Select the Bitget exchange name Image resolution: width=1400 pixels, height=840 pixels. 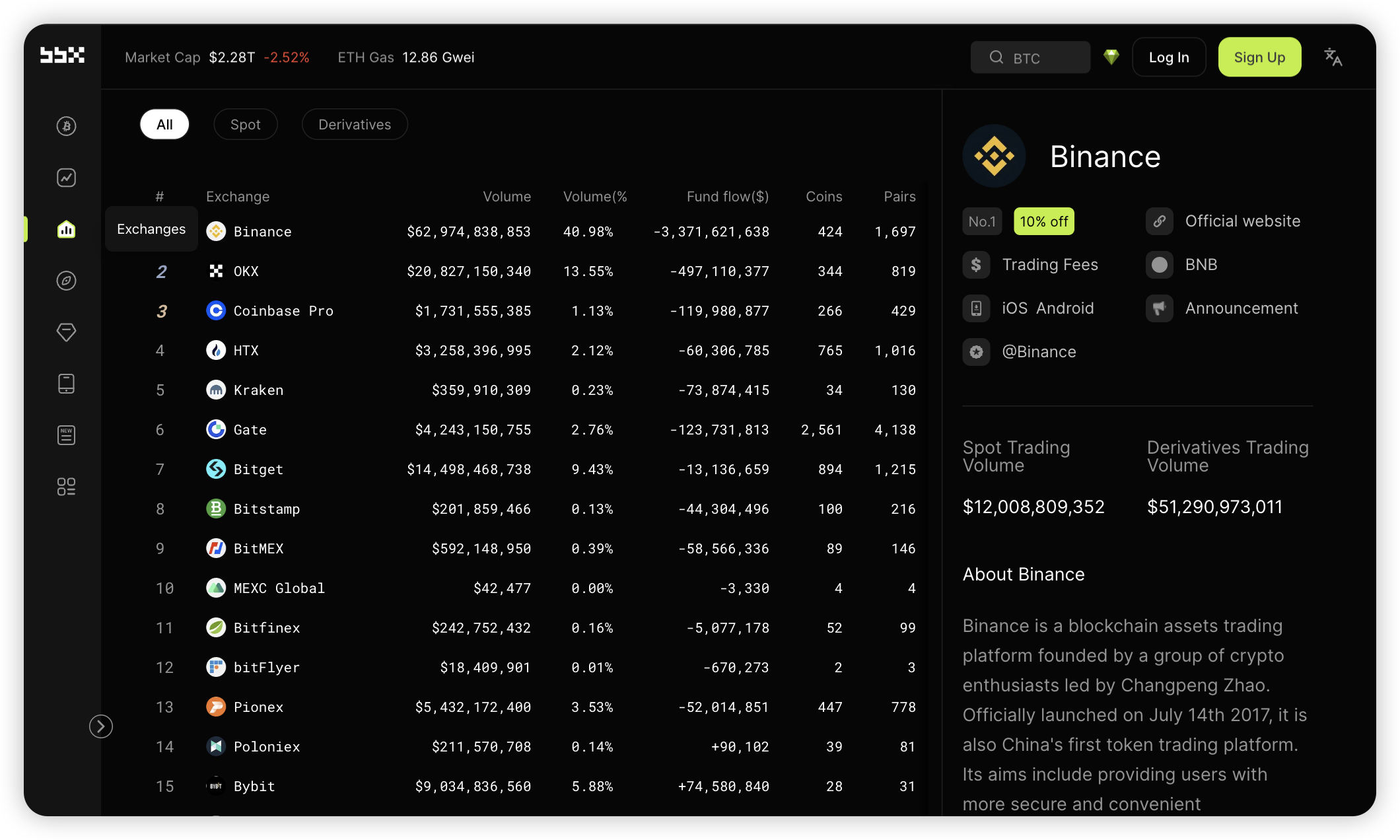pos(259,470)
